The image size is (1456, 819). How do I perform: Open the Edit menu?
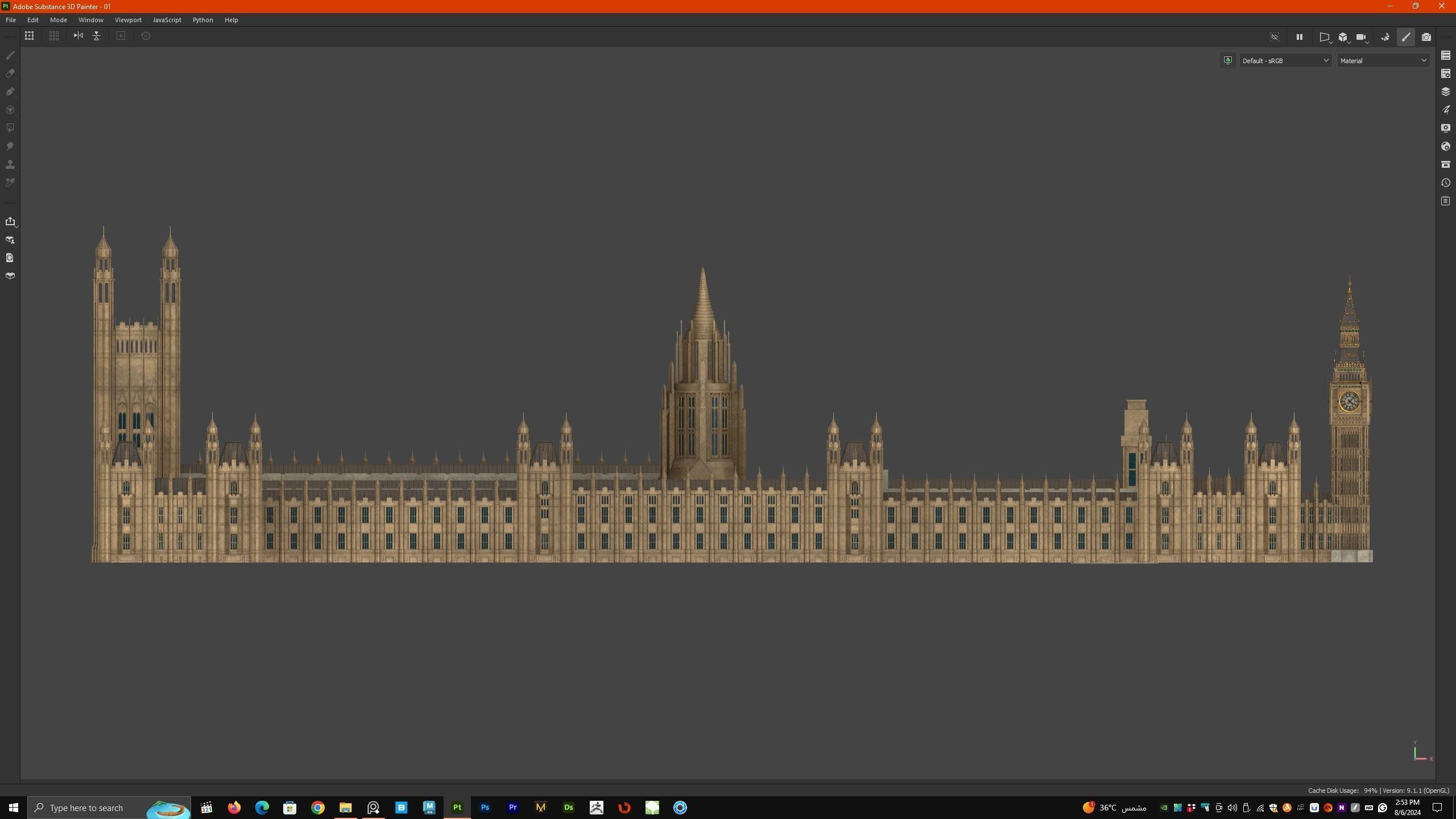pyautogui.click(x=33, y=20)
